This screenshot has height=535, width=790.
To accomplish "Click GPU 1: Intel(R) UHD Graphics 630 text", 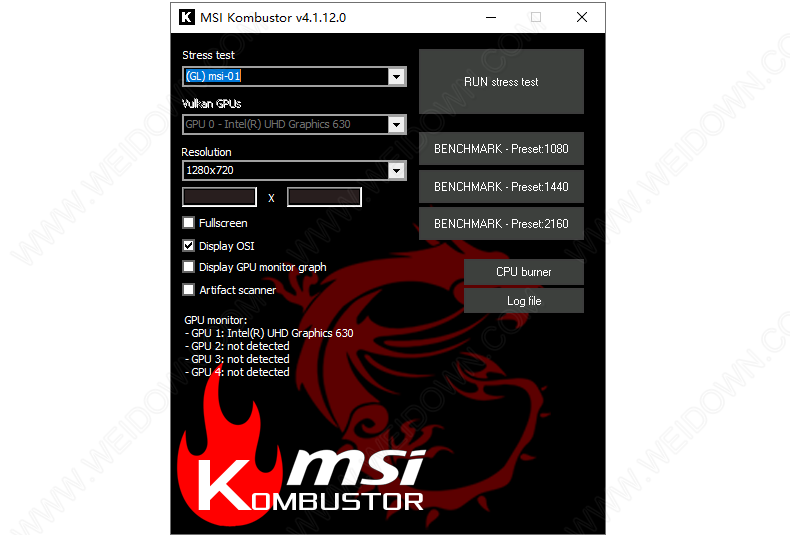I will tap(272, 333).
